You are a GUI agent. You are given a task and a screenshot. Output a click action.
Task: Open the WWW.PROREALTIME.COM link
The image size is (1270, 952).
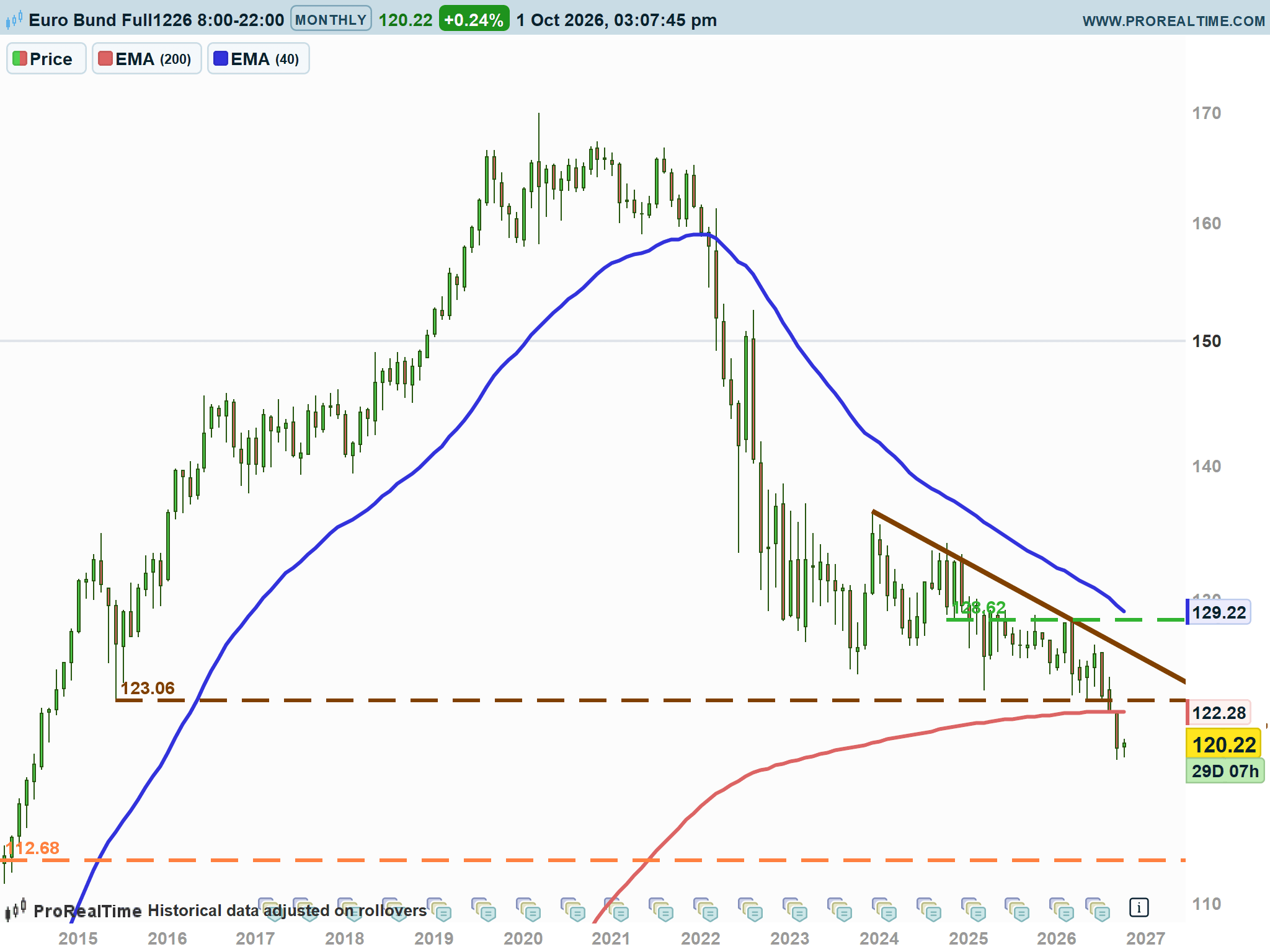pos(1173,20)
